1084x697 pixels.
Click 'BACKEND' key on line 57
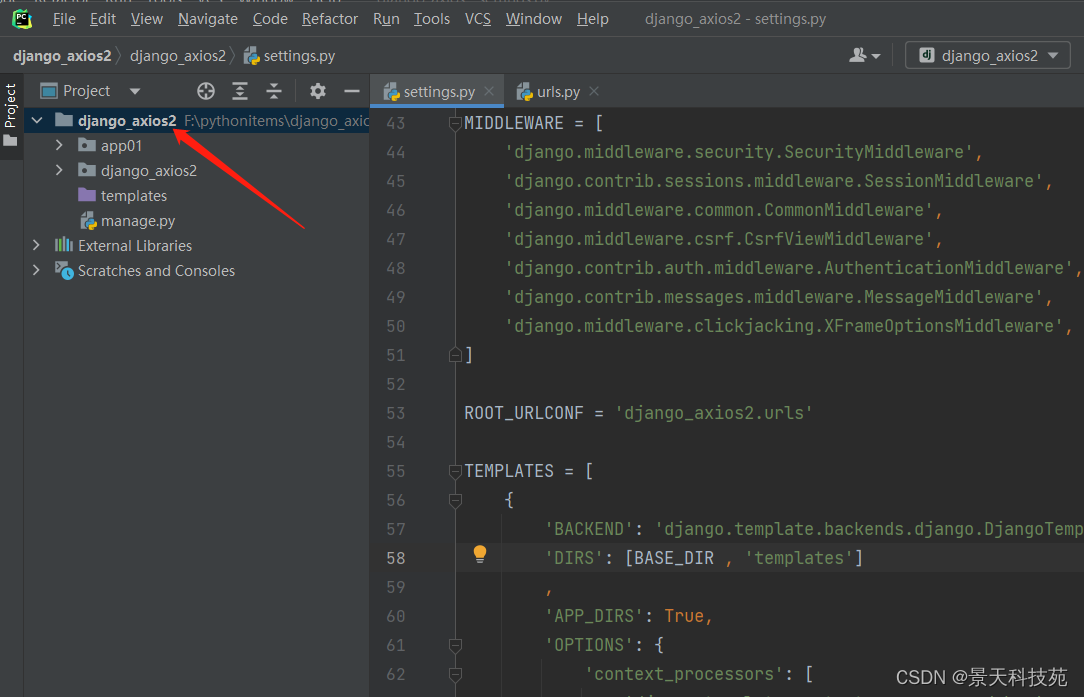click(589, 529)
